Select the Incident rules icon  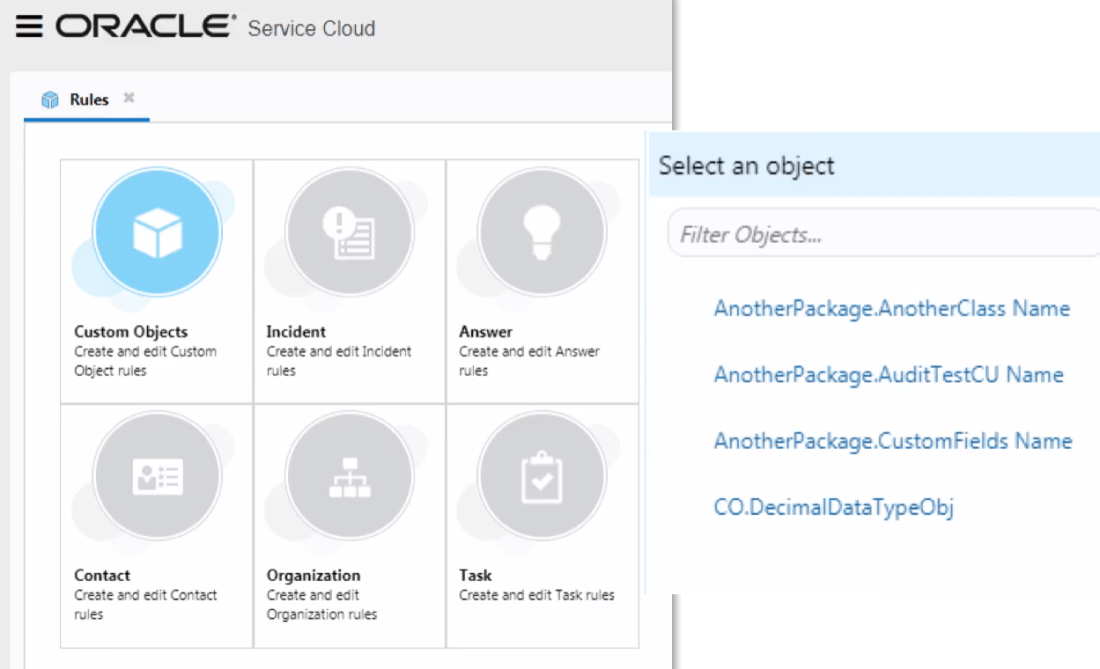(x=349, y=232)
